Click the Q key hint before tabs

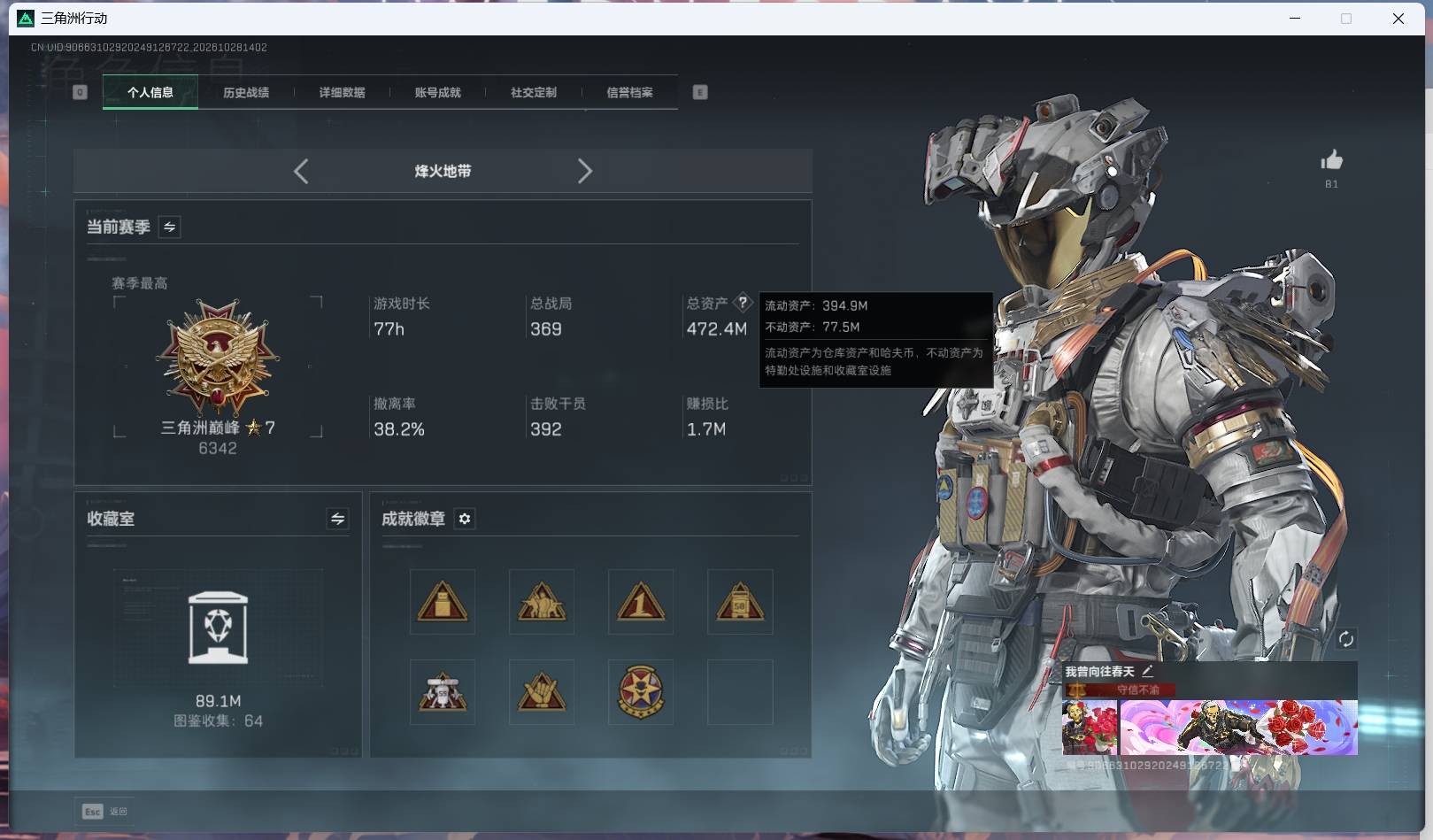pos(80,92)
